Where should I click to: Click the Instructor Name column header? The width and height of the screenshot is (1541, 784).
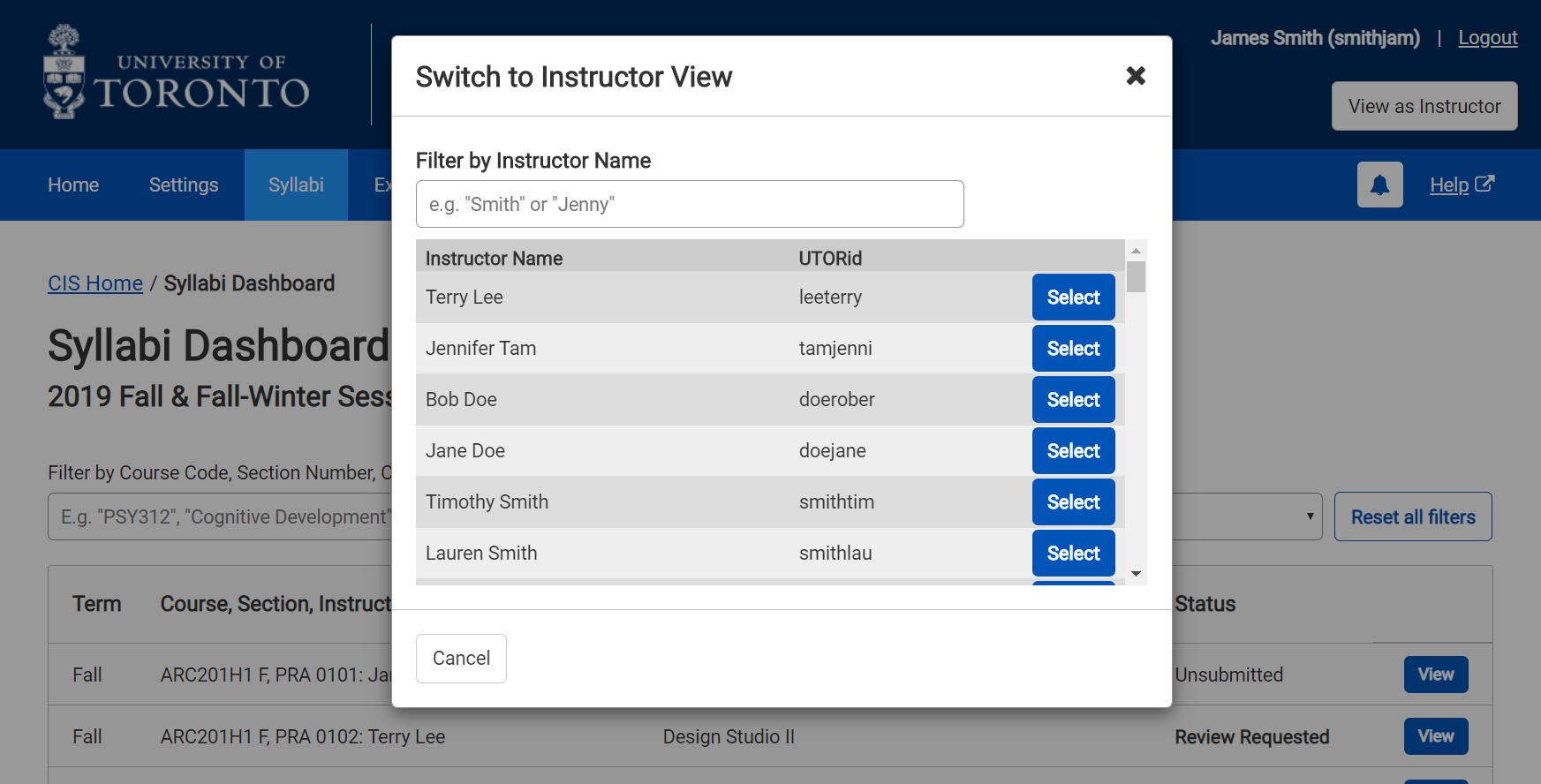[494, 259]
